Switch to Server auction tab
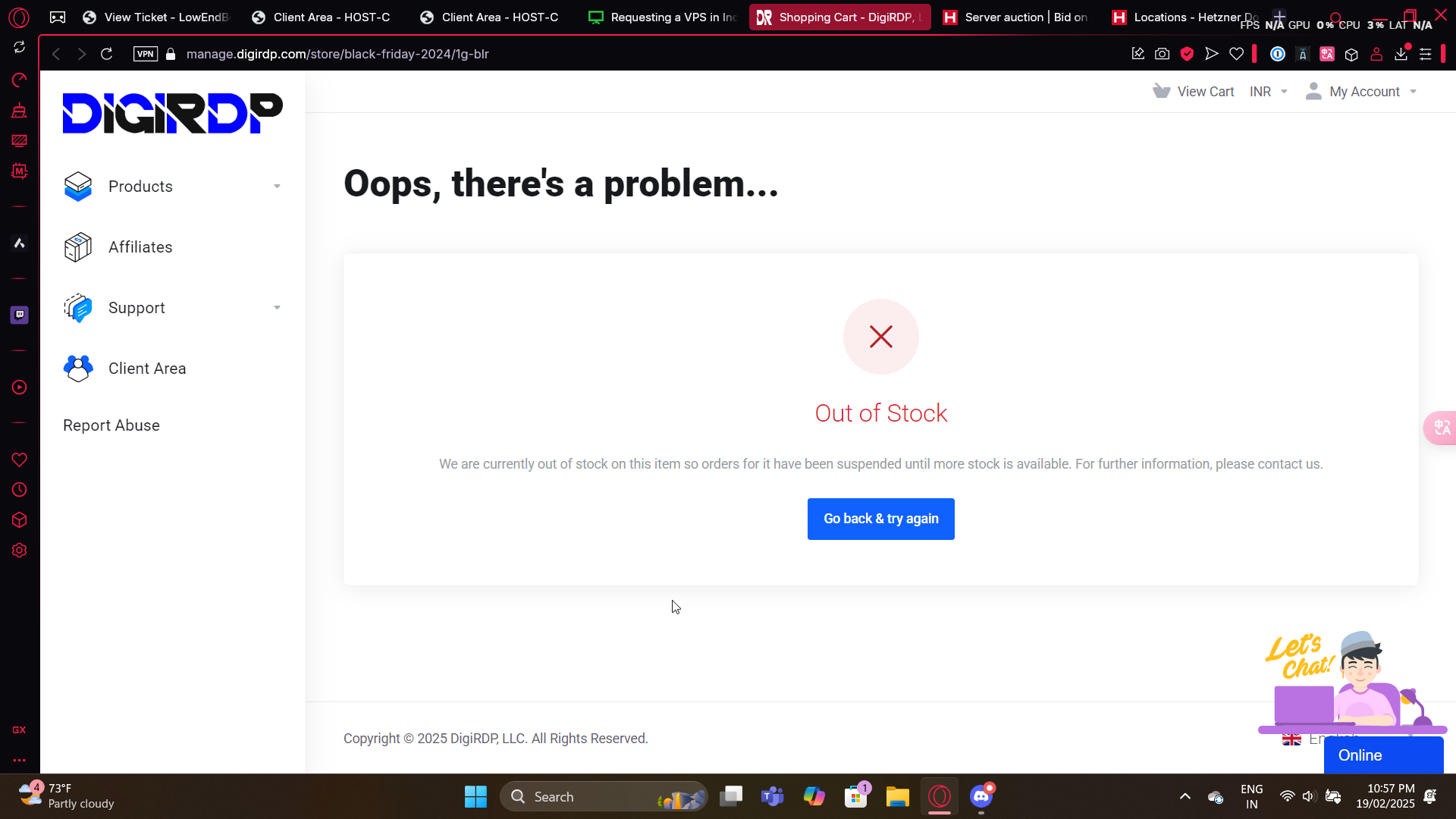Screen dimensions: 1456x819 [1015, 17]
